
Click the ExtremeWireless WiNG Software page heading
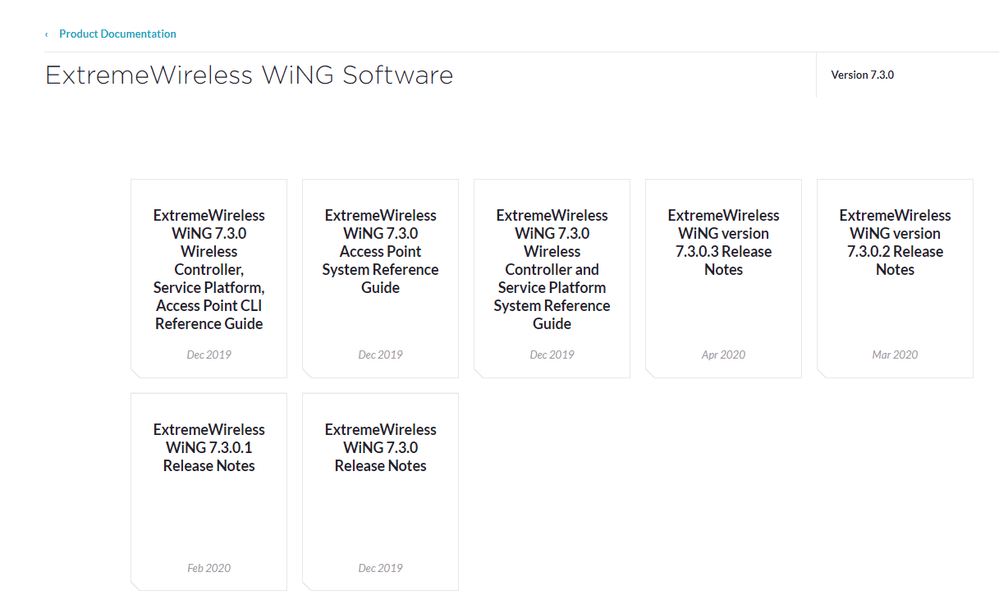tap(249, 75)
